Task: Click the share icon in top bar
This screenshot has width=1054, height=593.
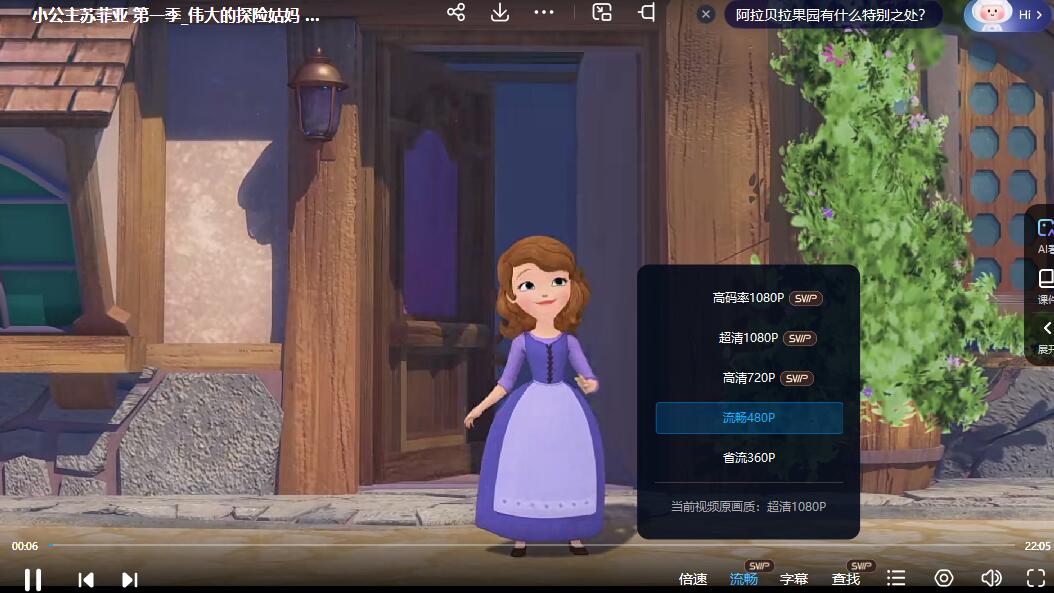Action: pos(456,12)
